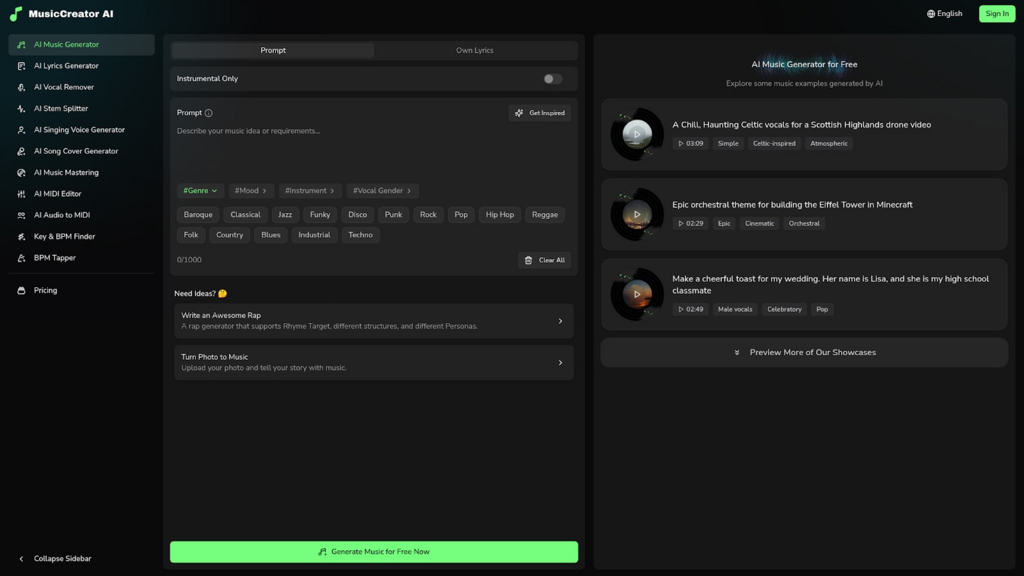Expand the #Vocal Gender tag category
Screen dimensions: 1024x576
382,191
